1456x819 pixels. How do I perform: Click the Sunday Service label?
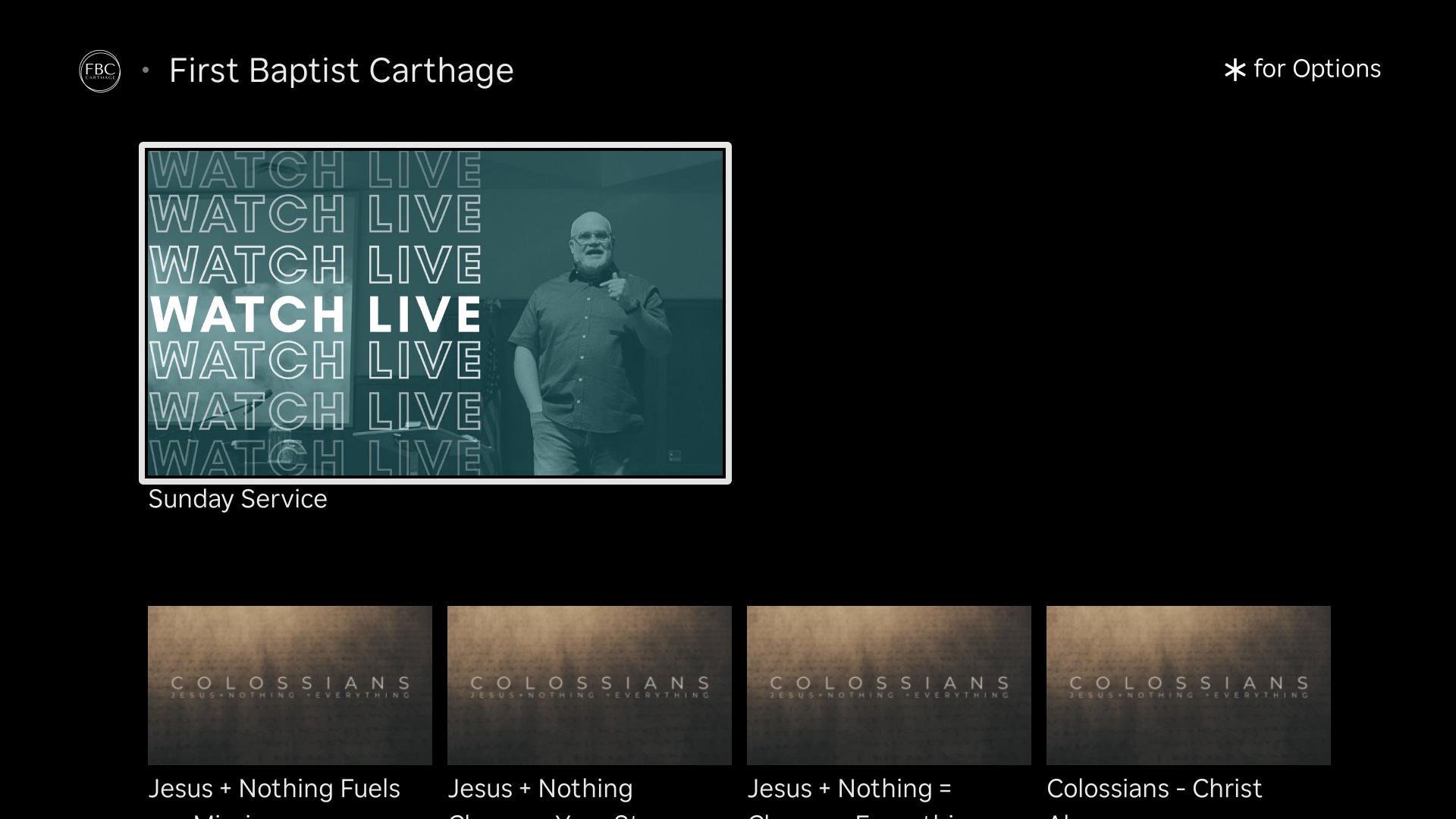(237, 499)
